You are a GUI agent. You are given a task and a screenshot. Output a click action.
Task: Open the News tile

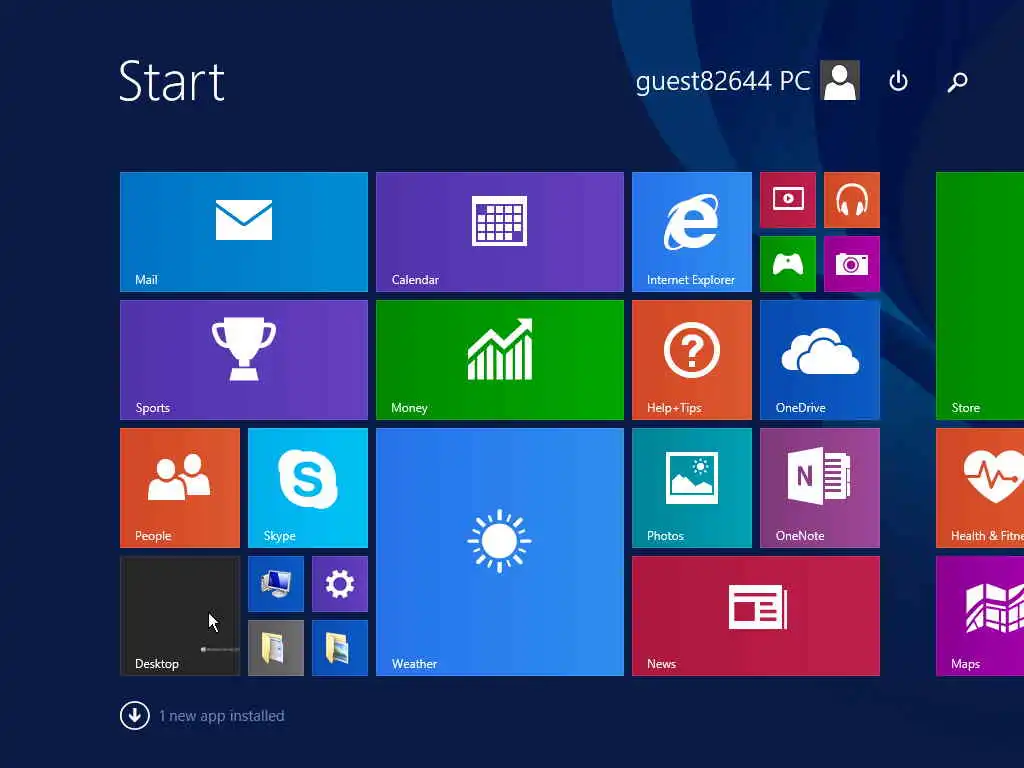pyautogui.click(x=756, y=616)
